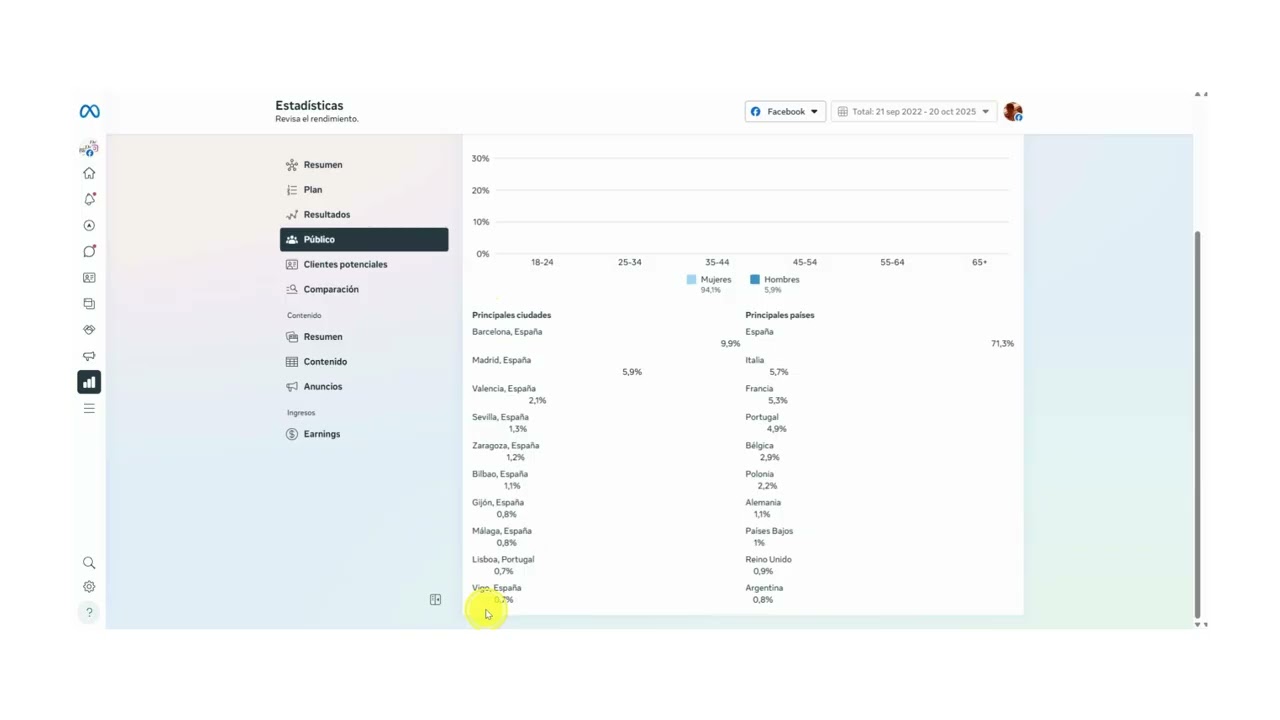Image resolution: width=1280 pixels, height=720 pixels.
Task: Click the Argentina country row
Action: (880, 594)
